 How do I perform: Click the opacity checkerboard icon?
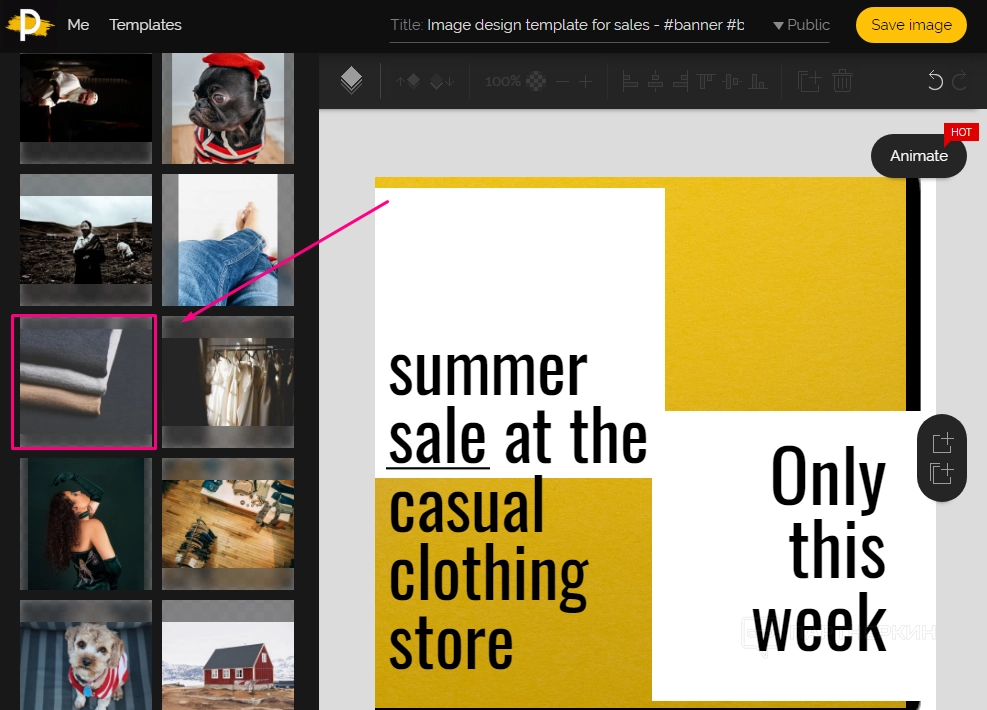[x=536, y=81]
